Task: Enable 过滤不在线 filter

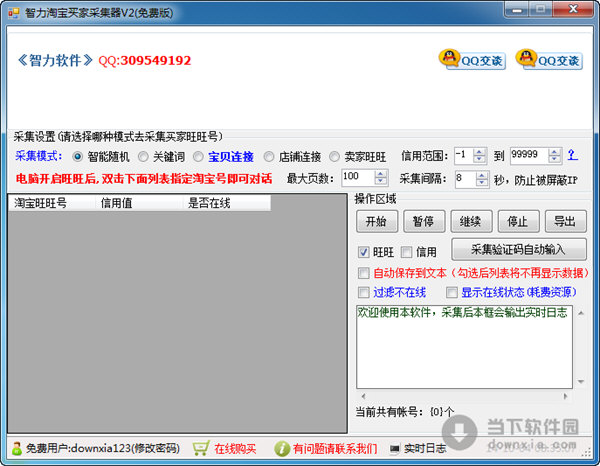Action: [363, 293]
